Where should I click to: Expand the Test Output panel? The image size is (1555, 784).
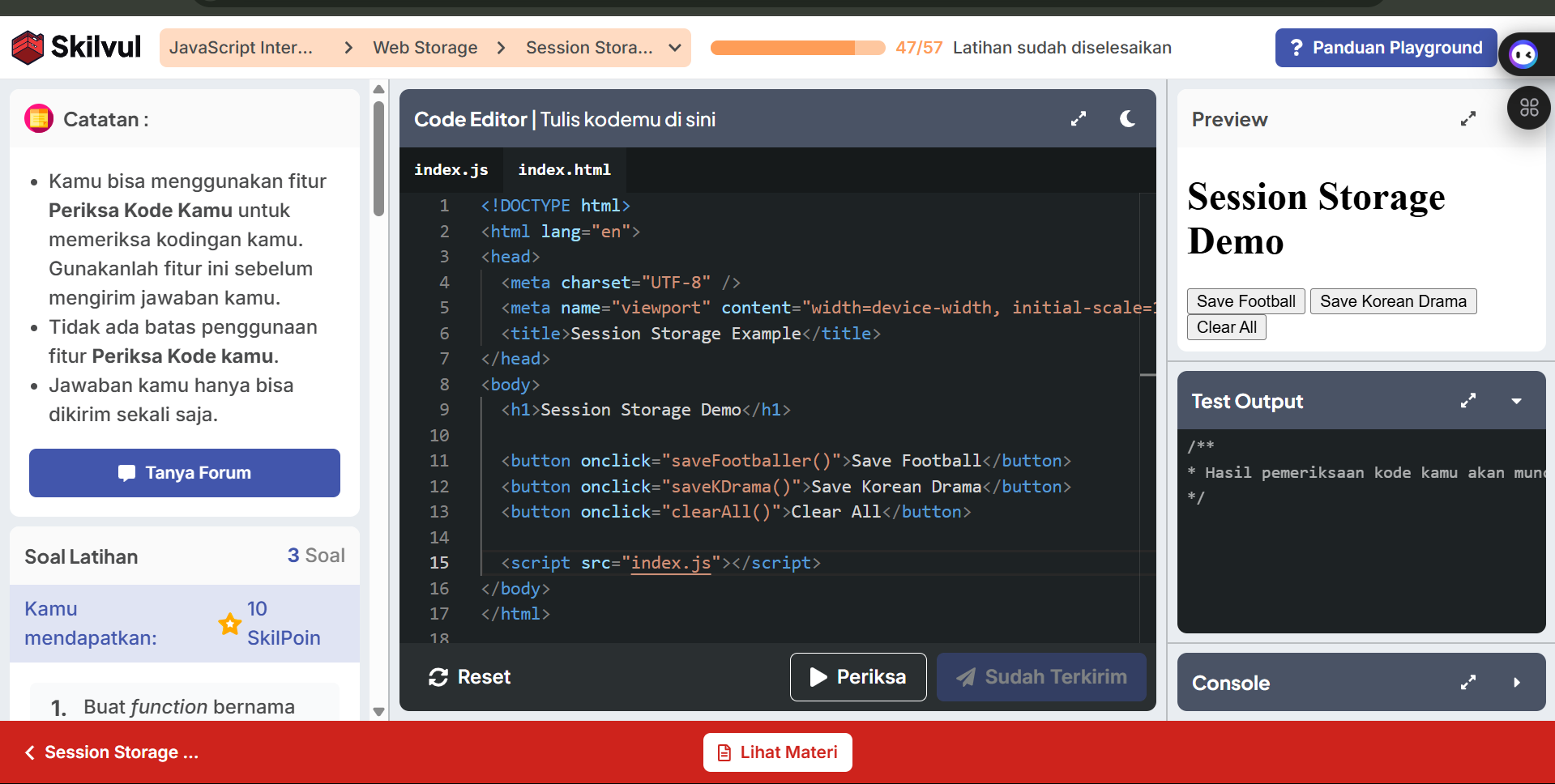tap(1467, 401)
